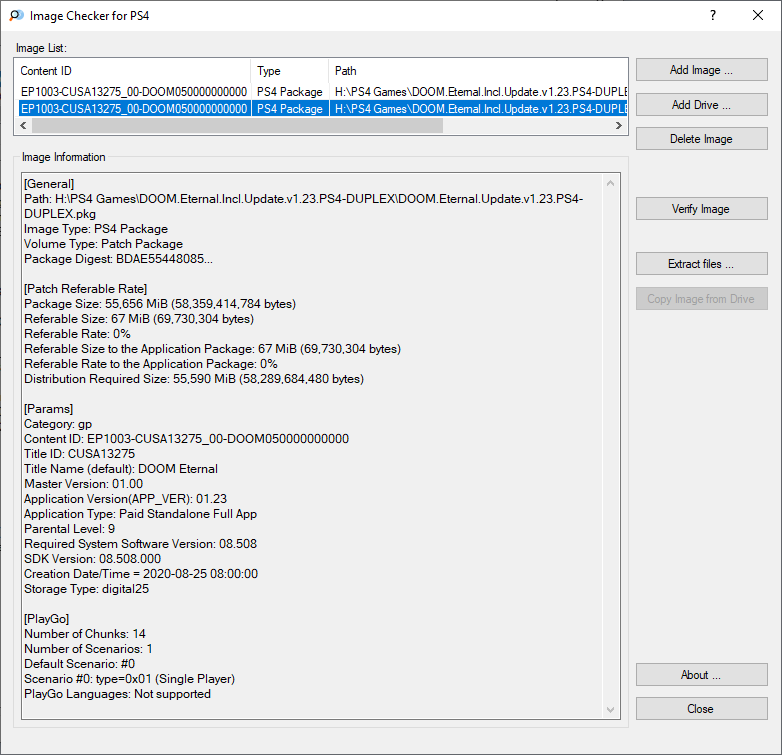
Task: Select the first unhighlighted image list row
Action: point(323,92)
